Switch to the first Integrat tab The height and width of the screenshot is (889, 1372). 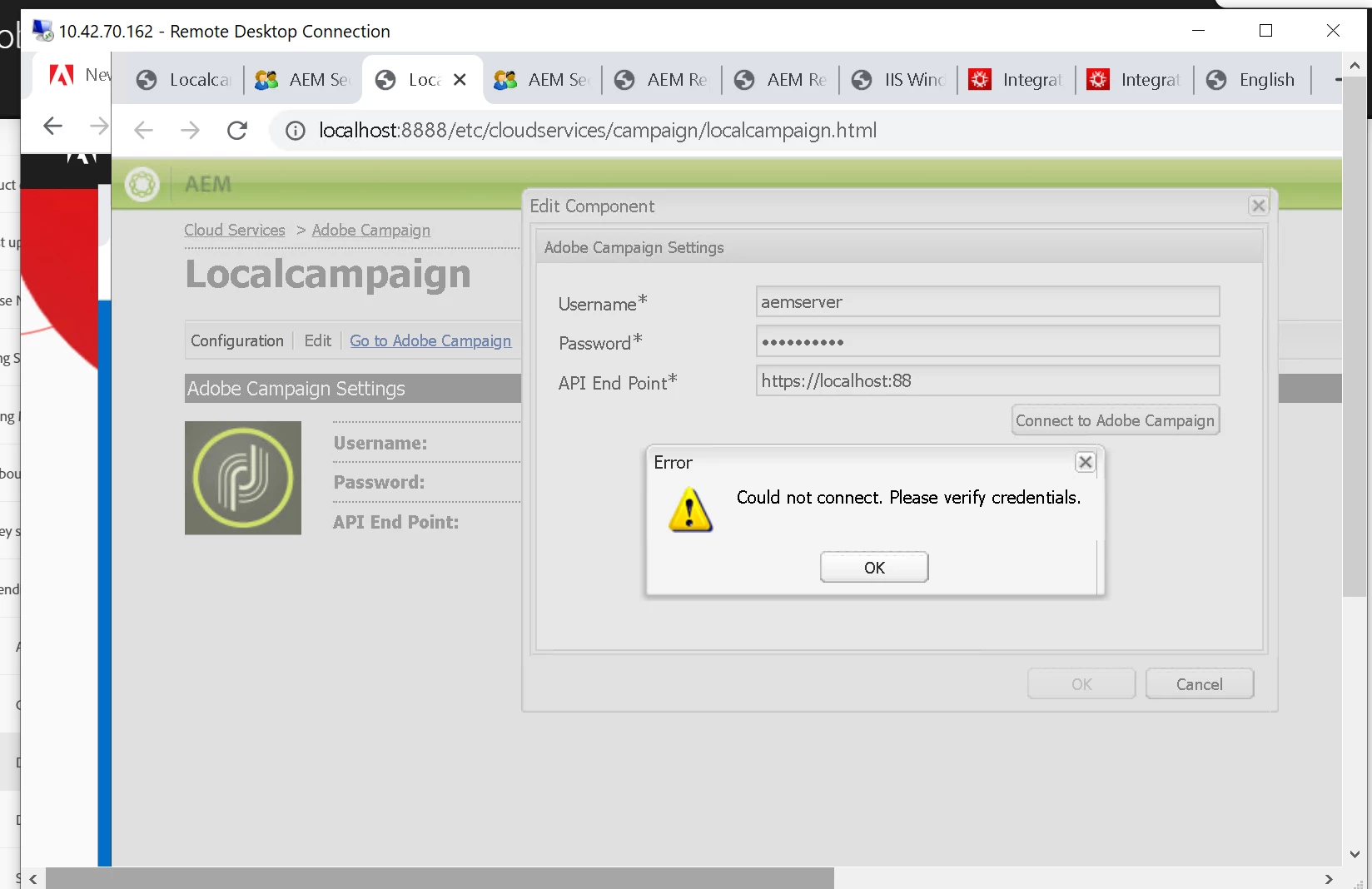1017,80
